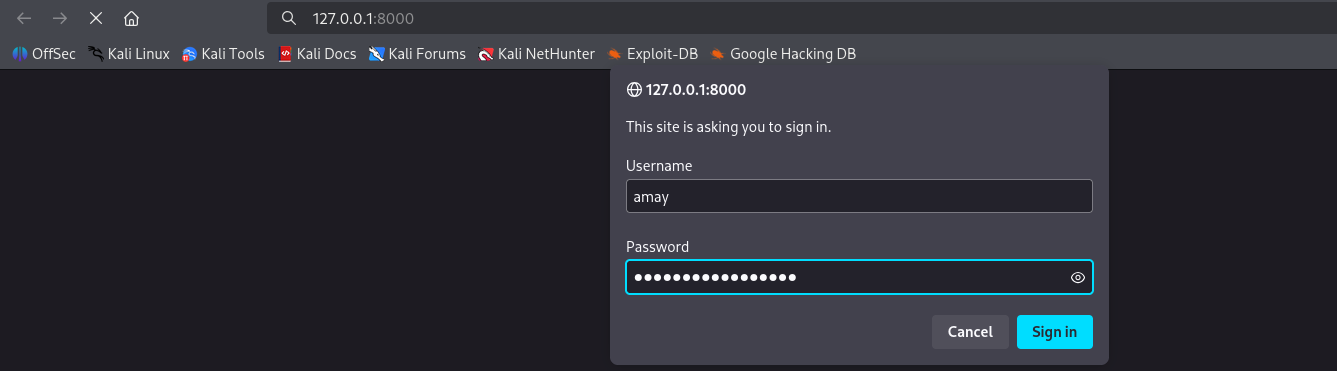
Task: Click the browser back arrow
Action: [25, 18]
